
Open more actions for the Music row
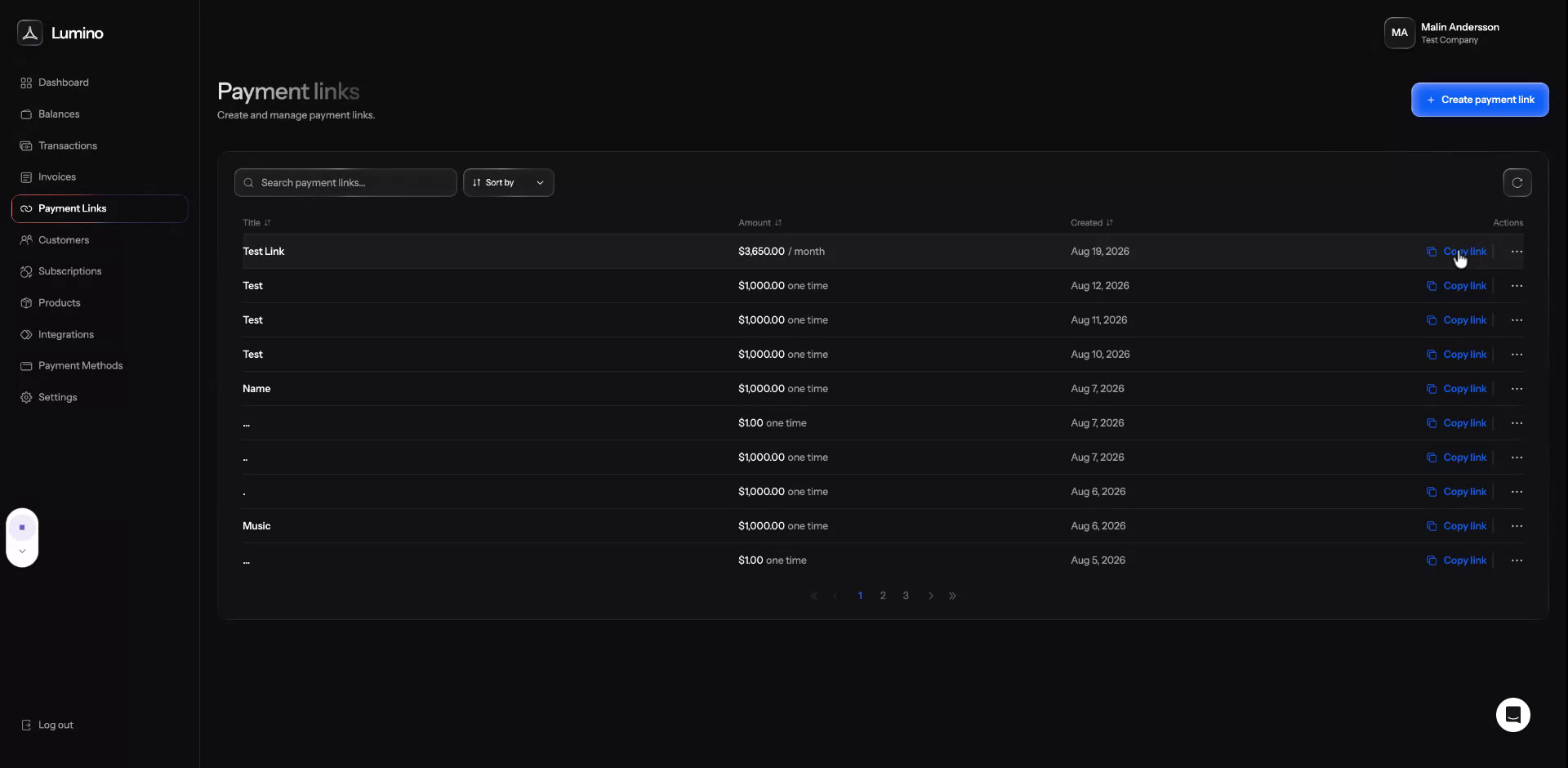pos(1517,526)
